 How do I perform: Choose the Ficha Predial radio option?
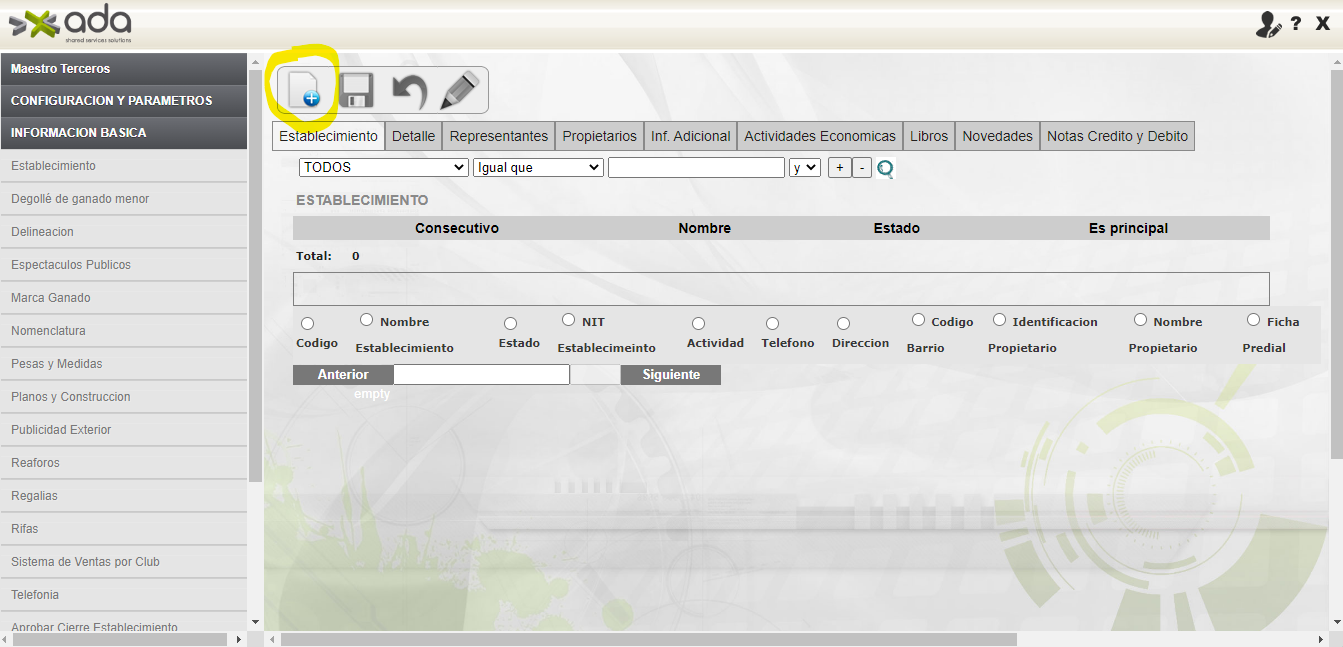click(1253, 320)
